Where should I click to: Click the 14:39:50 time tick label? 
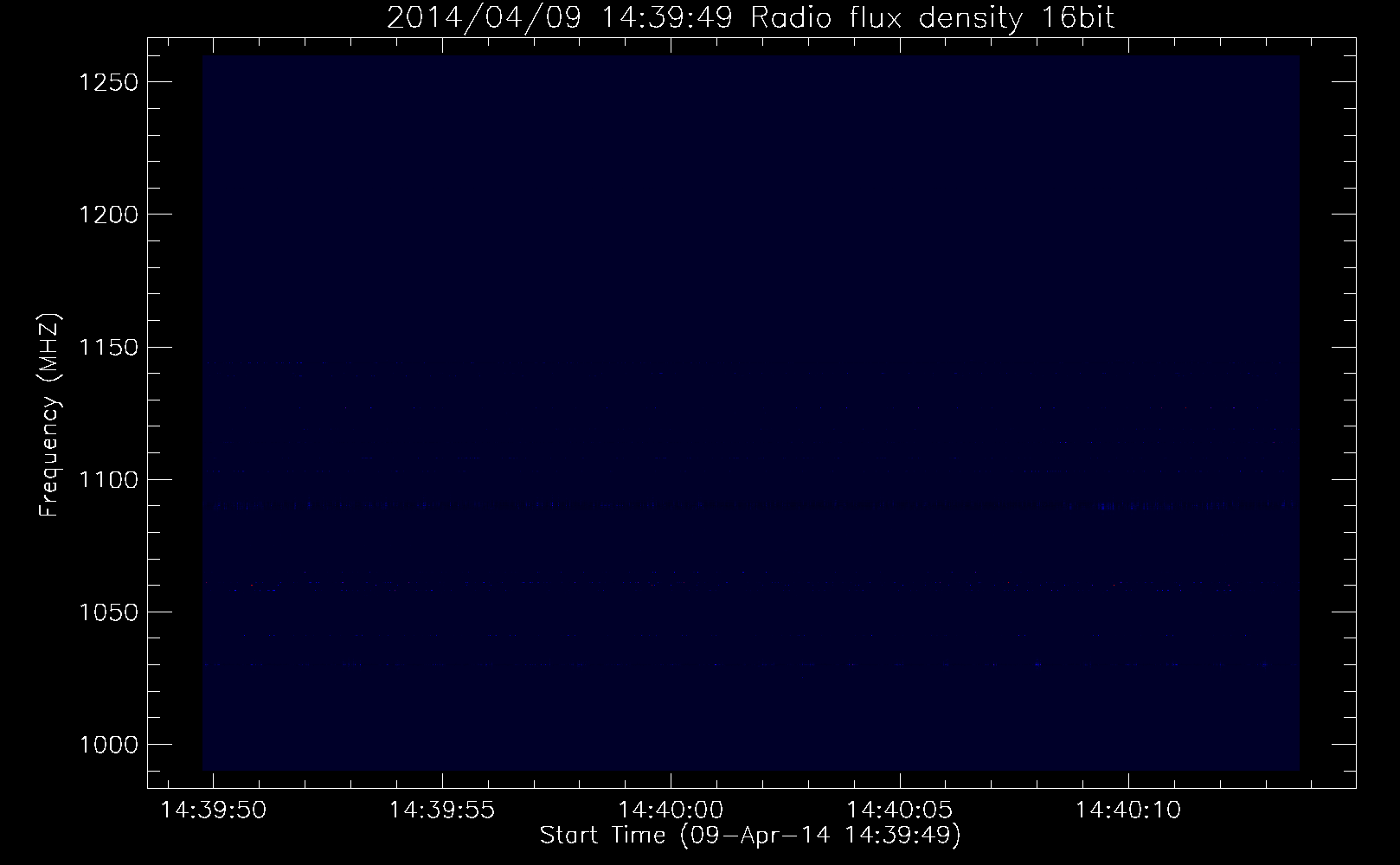pyautogui.click(x=214, y=811)
